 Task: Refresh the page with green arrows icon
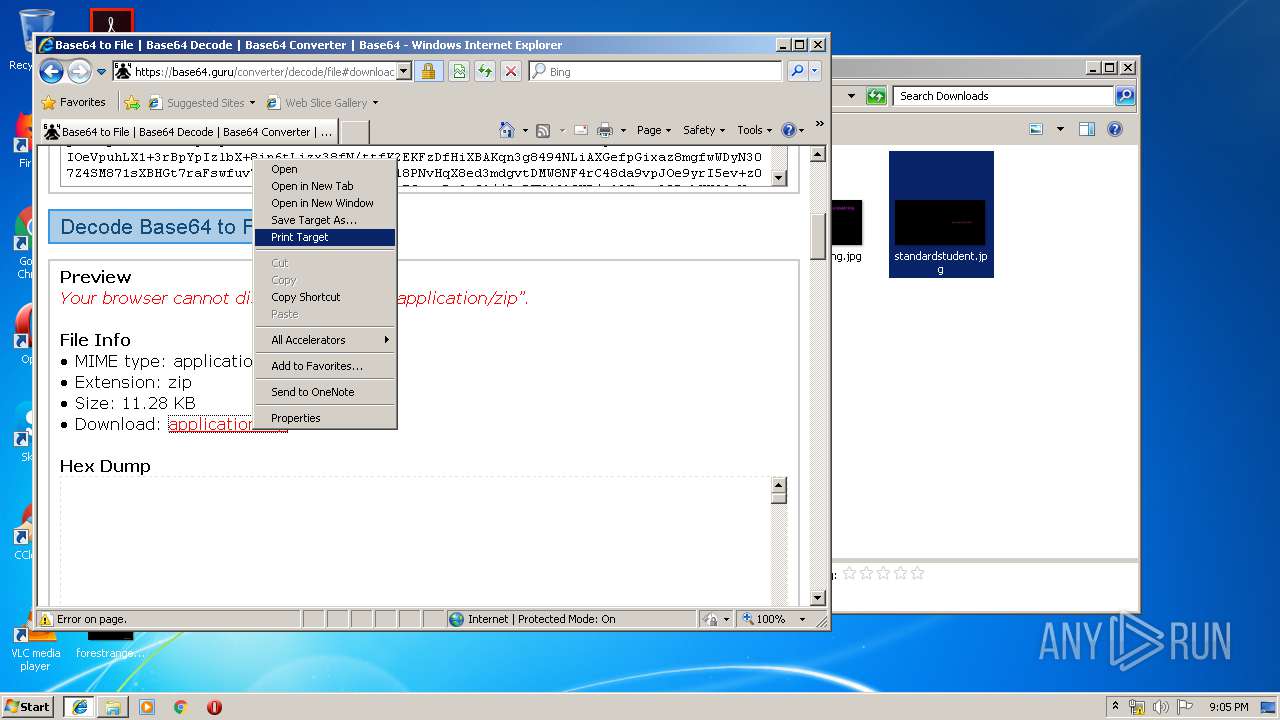click(x=484, y=71)
